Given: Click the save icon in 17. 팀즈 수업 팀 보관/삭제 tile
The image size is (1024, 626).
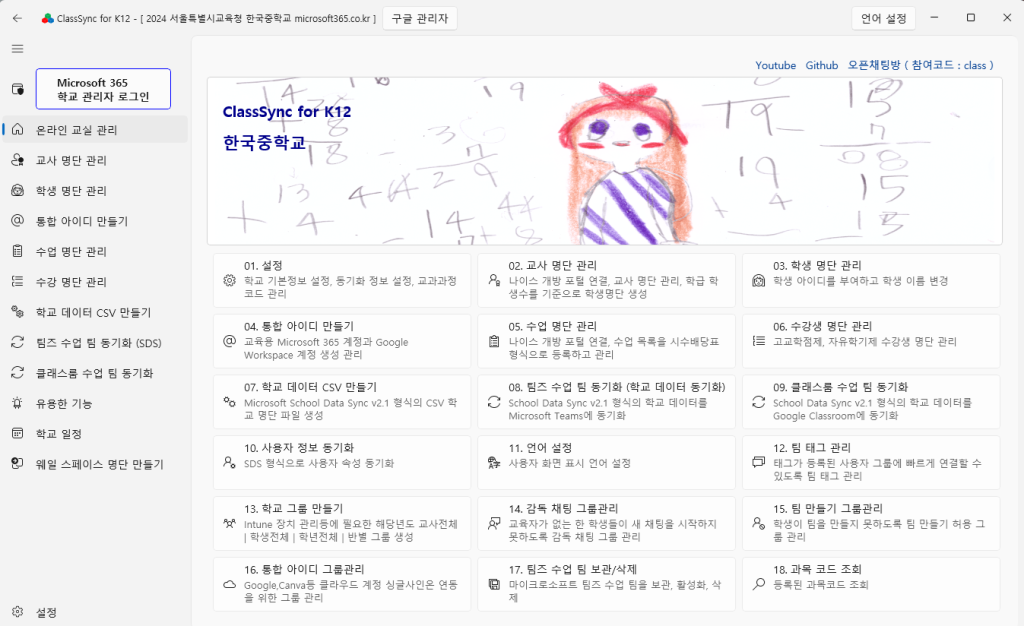Looking at the screenshot, I should pyautogui.click(x=494, y=584).
